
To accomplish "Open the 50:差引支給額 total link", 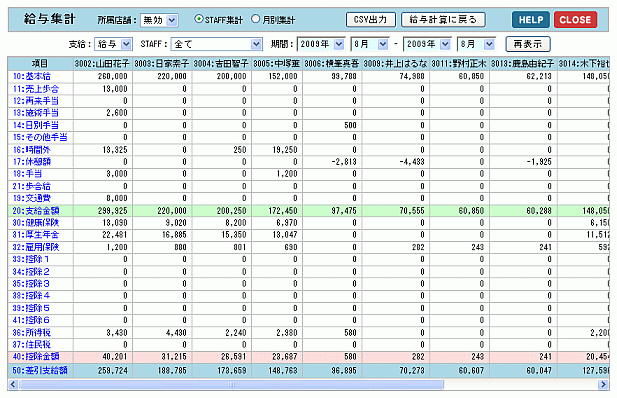I will [40, 370].
